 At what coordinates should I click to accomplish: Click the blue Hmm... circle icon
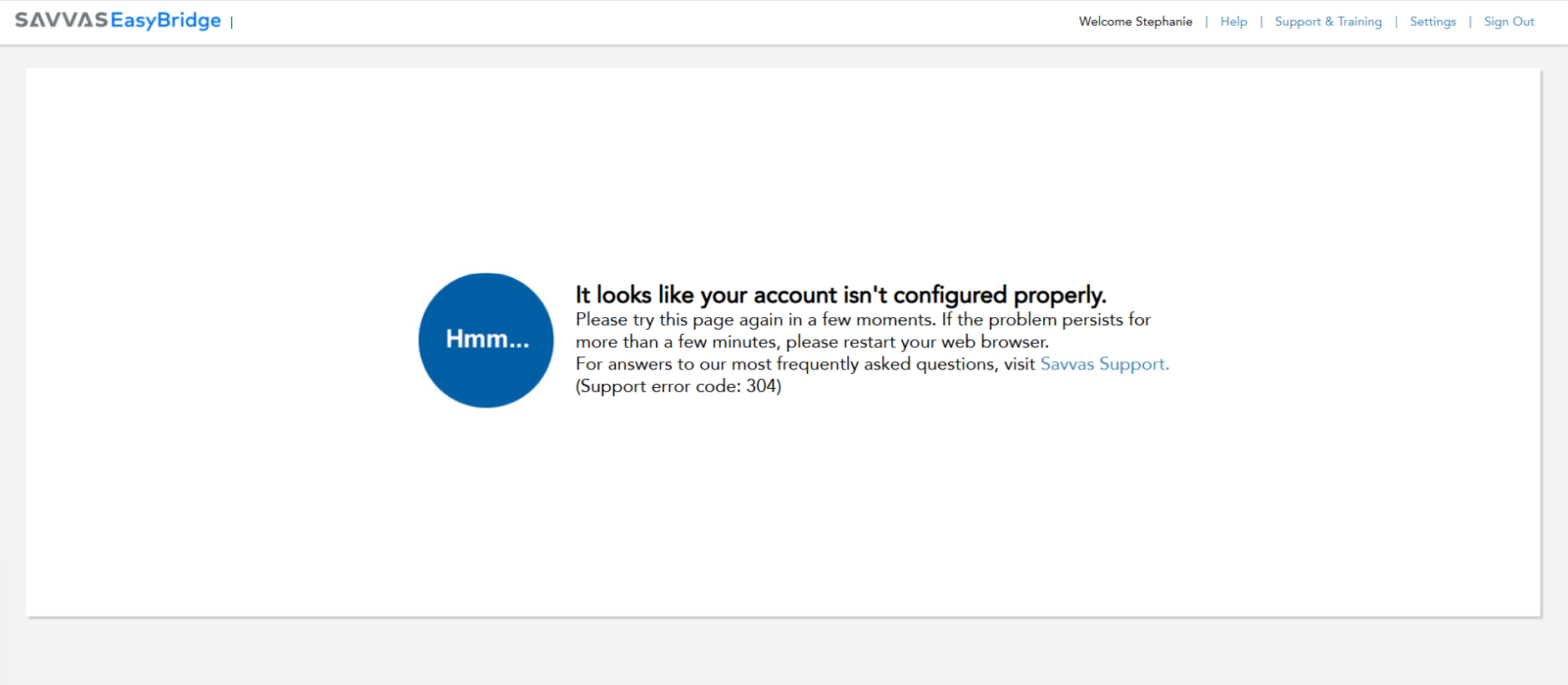[x=486, y=340]
